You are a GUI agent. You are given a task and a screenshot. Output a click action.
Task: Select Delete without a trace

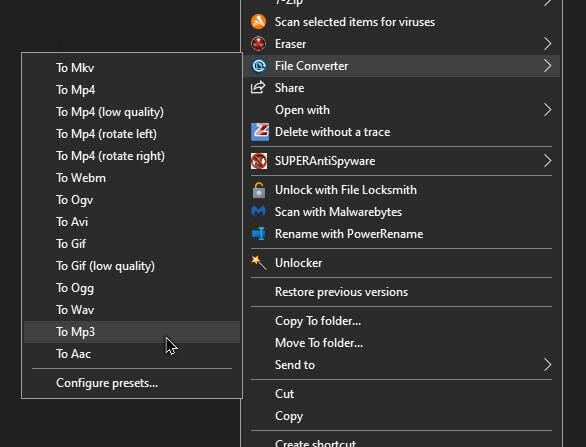pyautogui.click(x=402, y=132)
